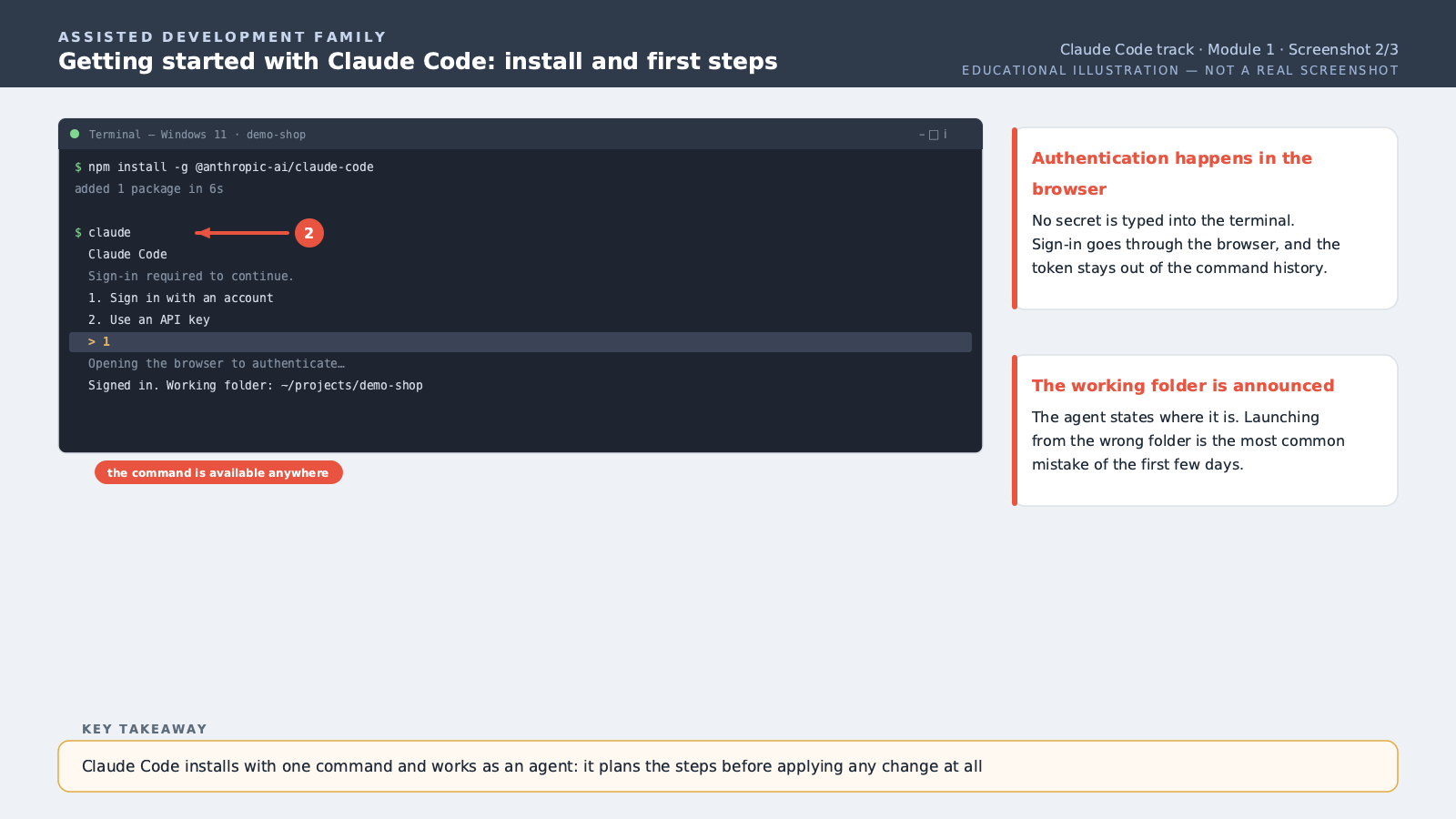Click the 'added 1 package in 6s' output line
Image resolution: width=1456 pixels, height=819 pixels.
[x=149, y=189]
